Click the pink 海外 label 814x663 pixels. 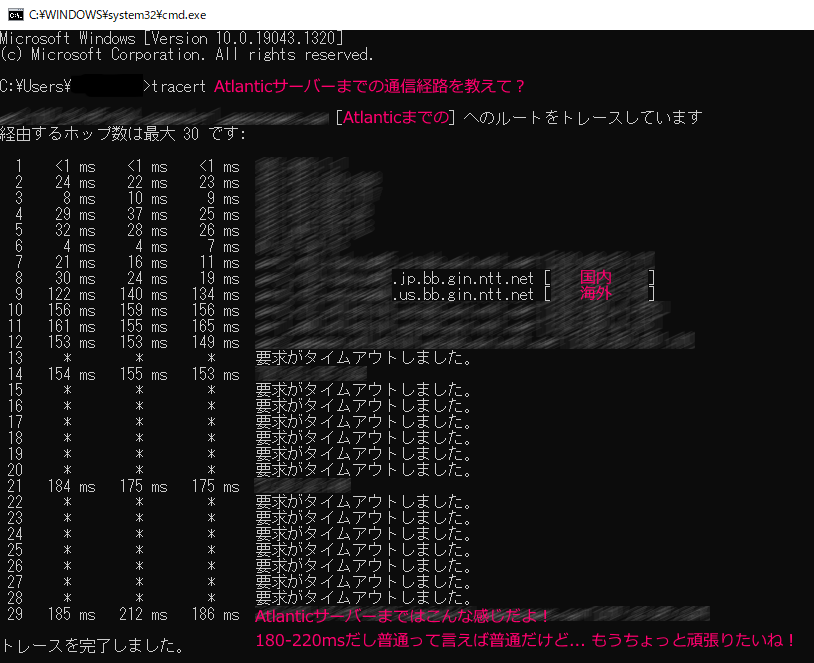click(596, 294)
